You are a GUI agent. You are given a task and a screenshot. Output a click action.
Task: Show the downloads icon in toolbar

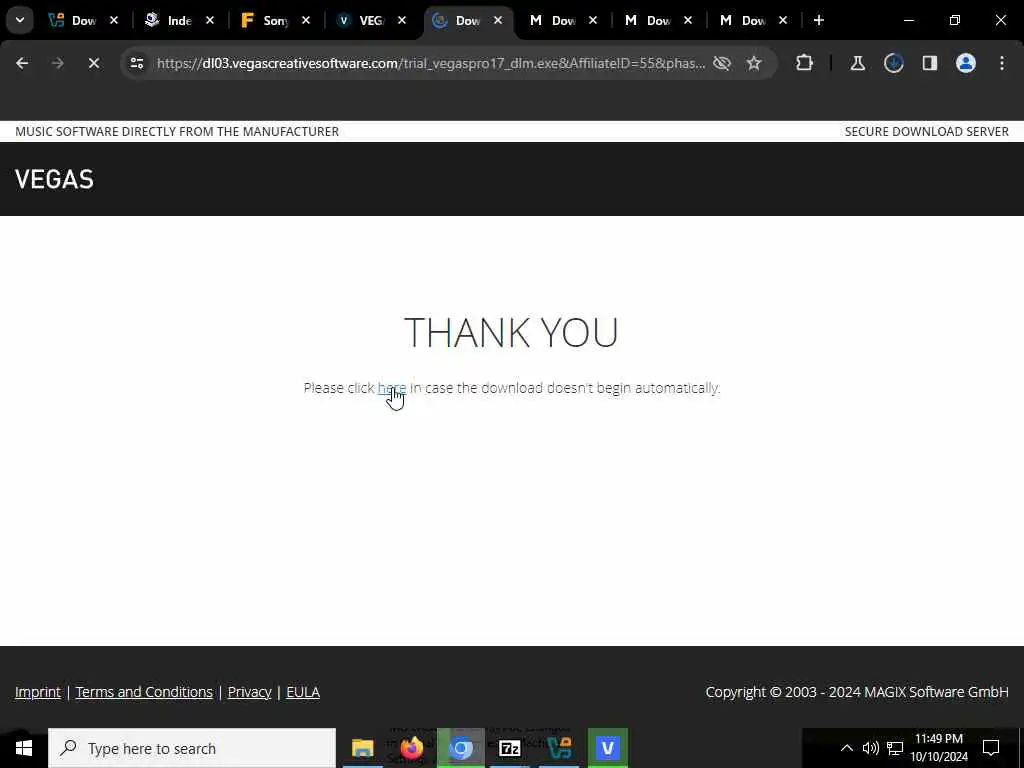click(893, 63)
